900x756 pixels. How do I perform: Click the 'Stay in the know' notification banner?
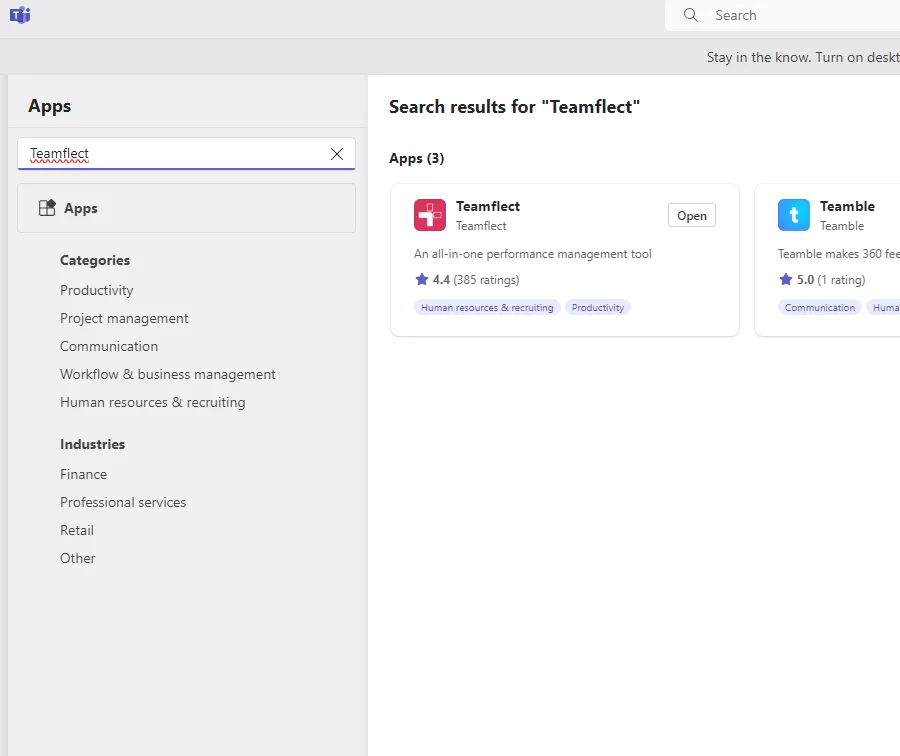point(803,57)
